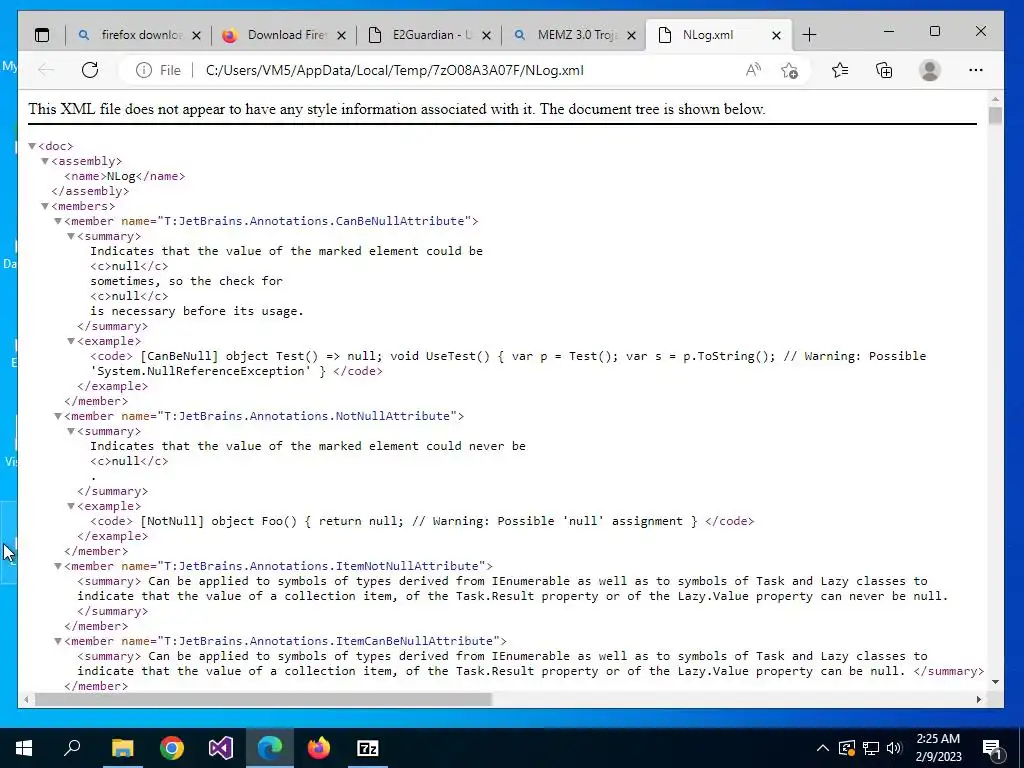
Task: Open the network status tray icon
Action: click(x=871, y=748)
